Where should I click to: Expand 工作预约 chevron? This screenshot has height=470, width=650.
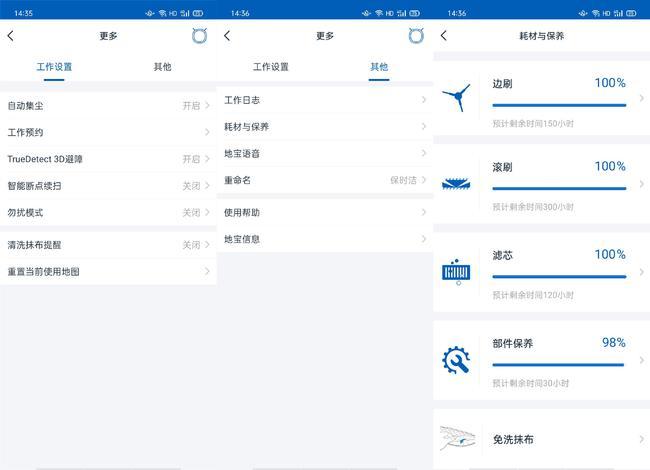click(207, 132)
